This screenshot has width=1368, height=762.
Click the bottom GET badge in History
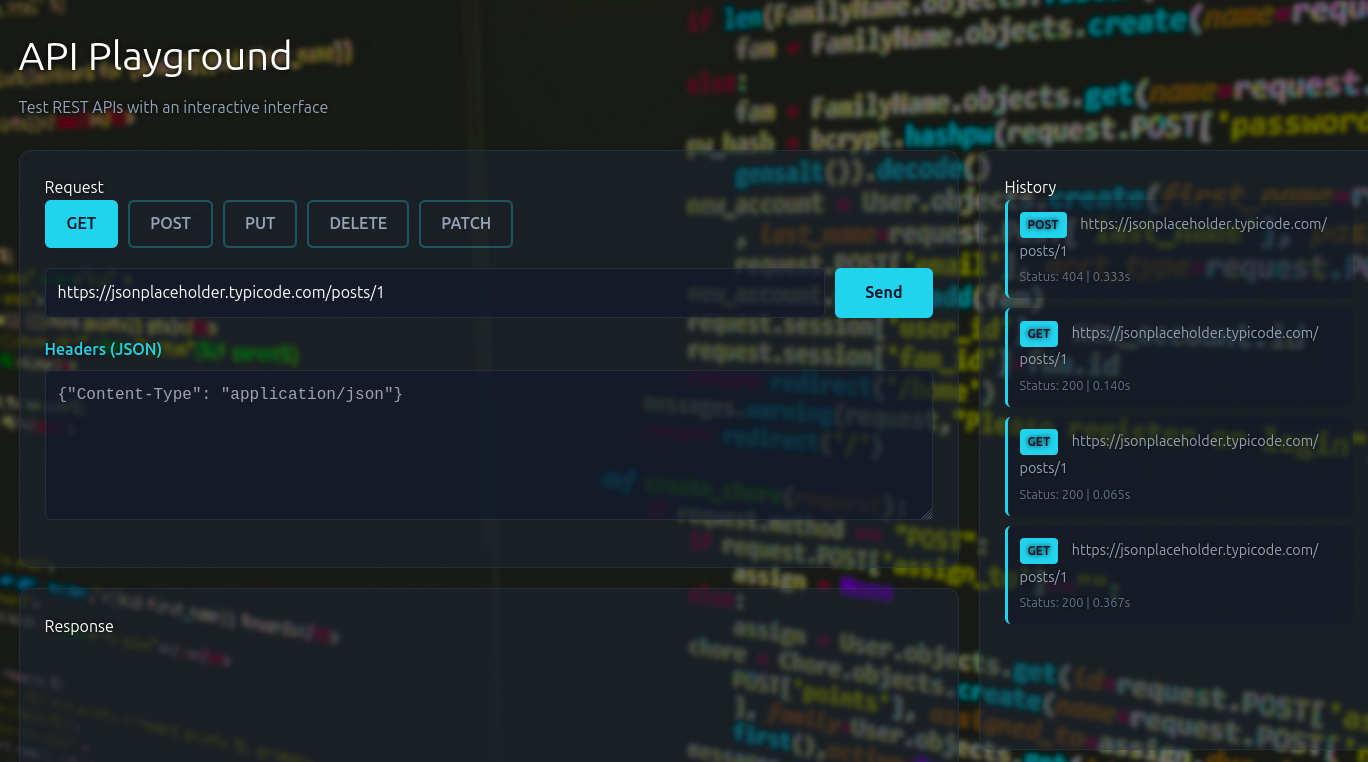point(1039,550)
